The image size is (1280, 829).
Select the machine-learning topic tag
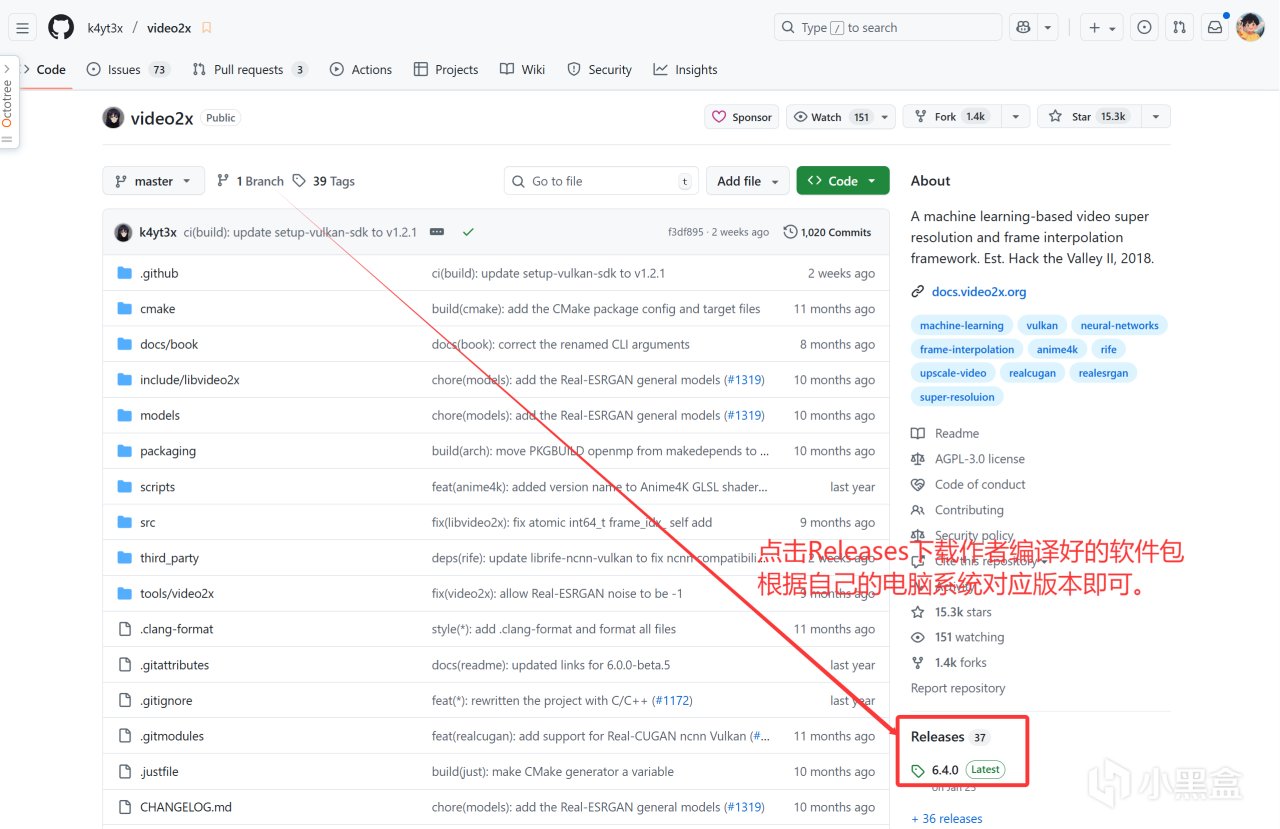[961, 326]
